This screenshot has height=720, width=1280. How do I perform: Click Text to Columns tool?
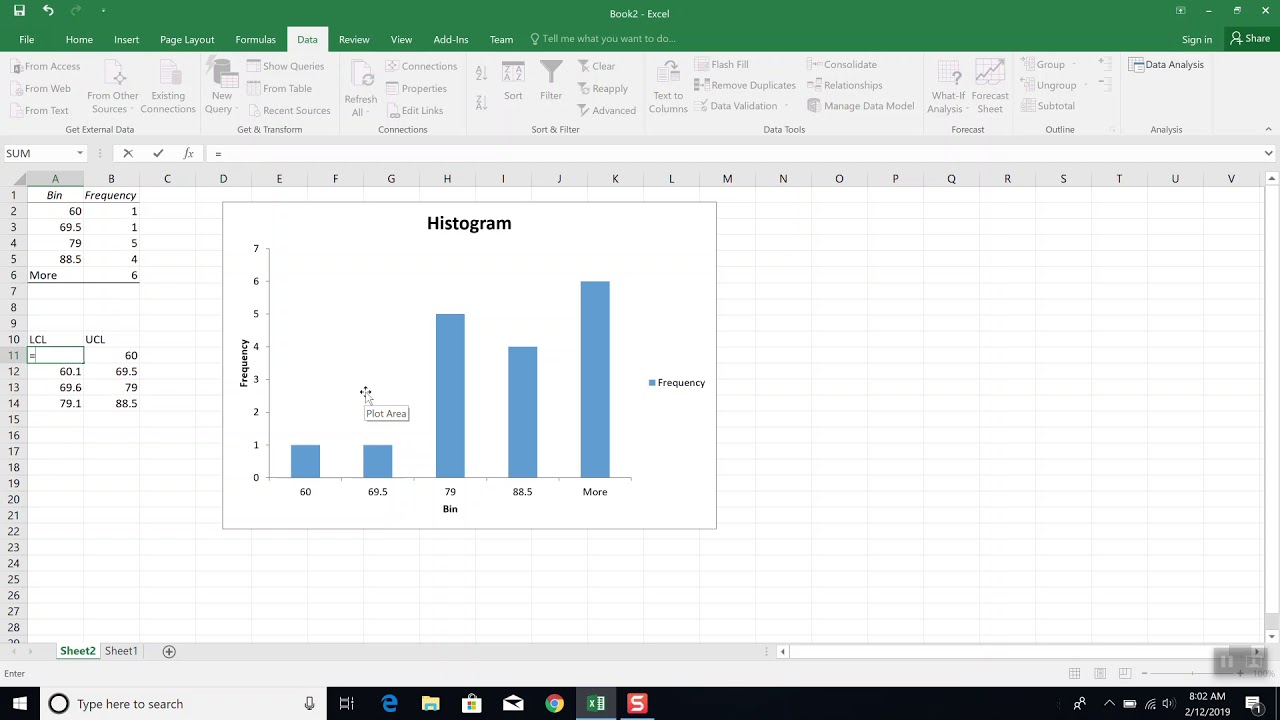(668, 89)
